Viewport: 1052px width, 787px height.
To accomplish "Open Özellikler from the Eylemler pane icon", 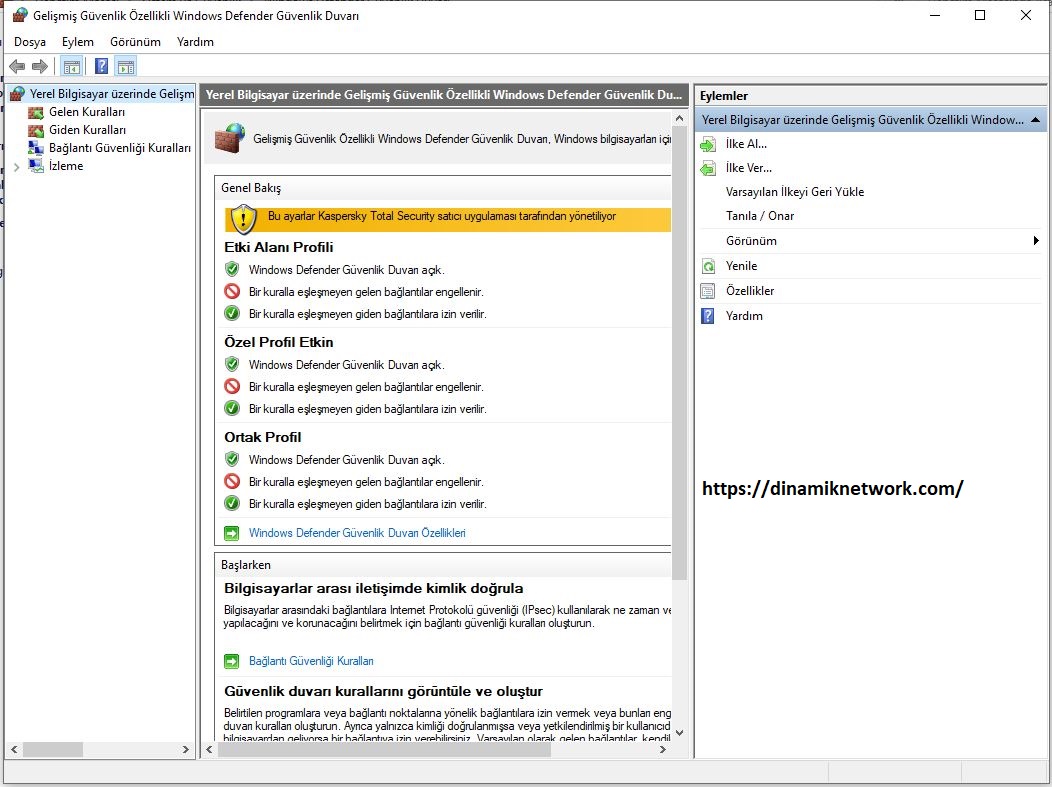I will click(708, 291).
